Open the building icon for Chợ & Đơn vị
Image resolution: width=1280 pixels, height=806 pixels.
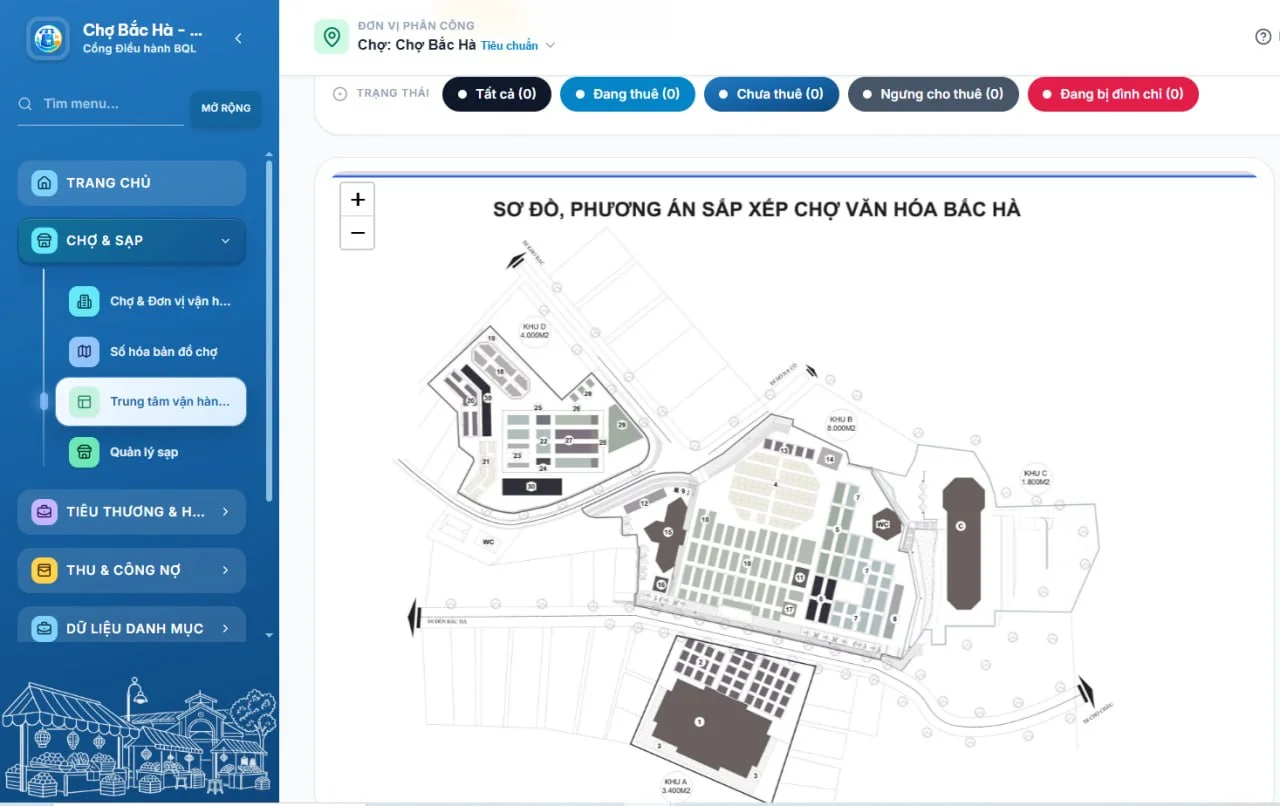pyautogui.click(x=84, y=301)
